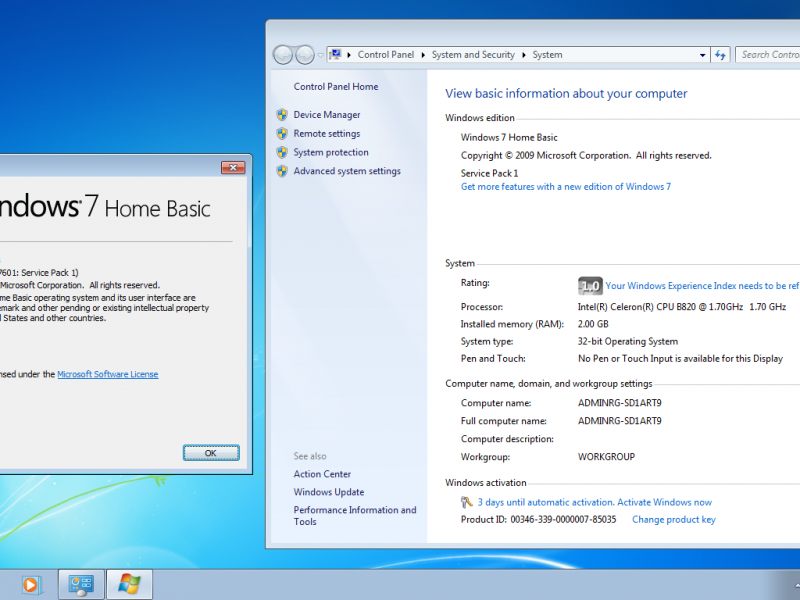Open the Microsoft Software License link
The width and height of the screenshot is (800, 600).
(108, 374)
